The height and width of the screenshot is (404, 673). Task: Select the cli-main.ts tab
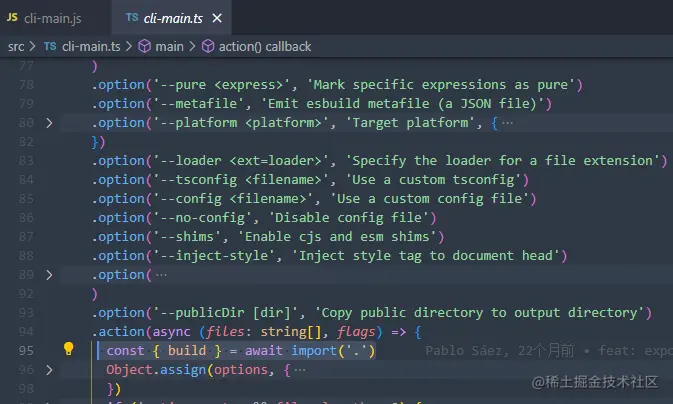(x=173, y=18)
